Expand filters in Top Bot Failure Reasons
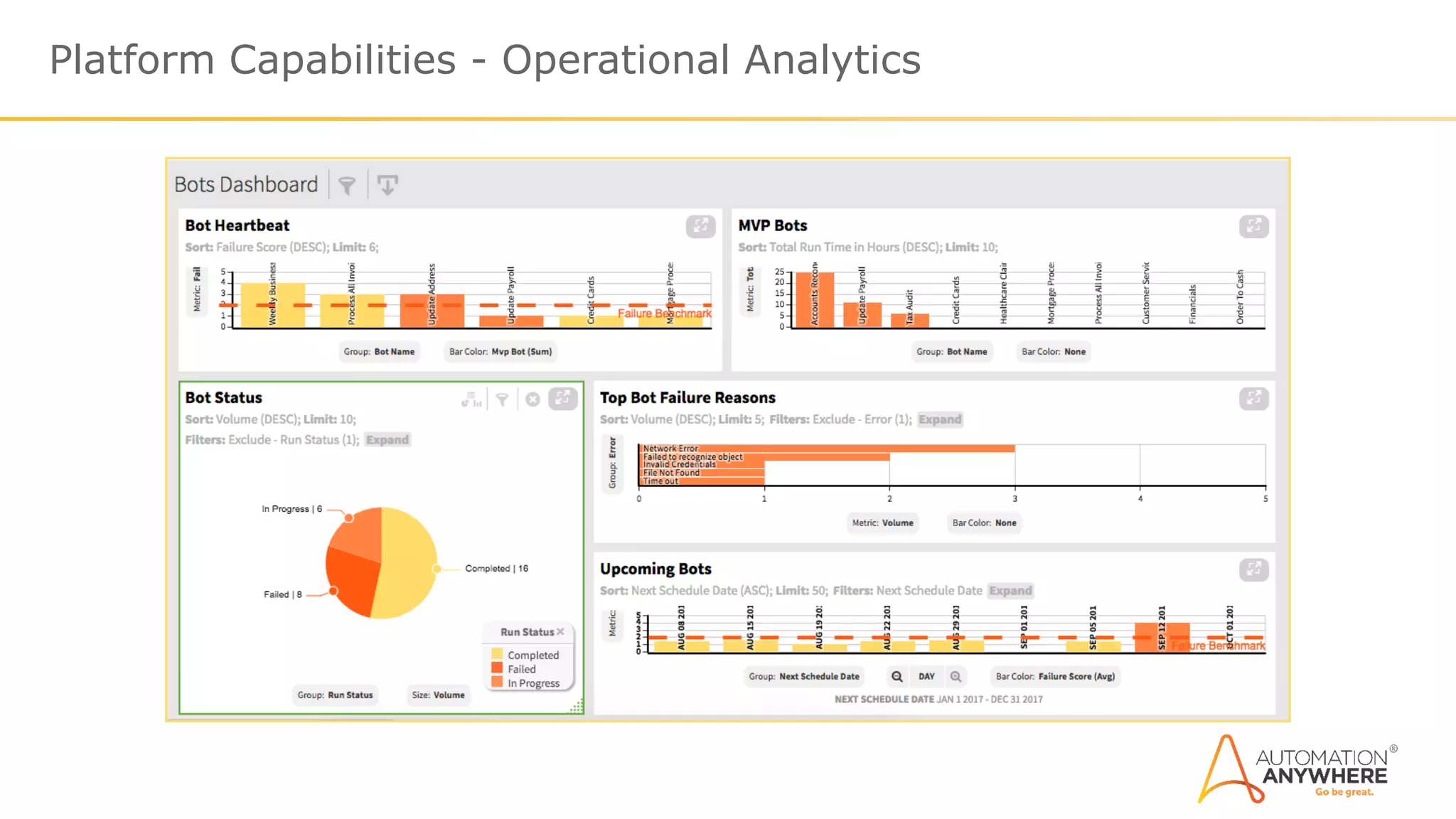The height and width of the screenshot is (819, 1456). [x=939, y=419]
